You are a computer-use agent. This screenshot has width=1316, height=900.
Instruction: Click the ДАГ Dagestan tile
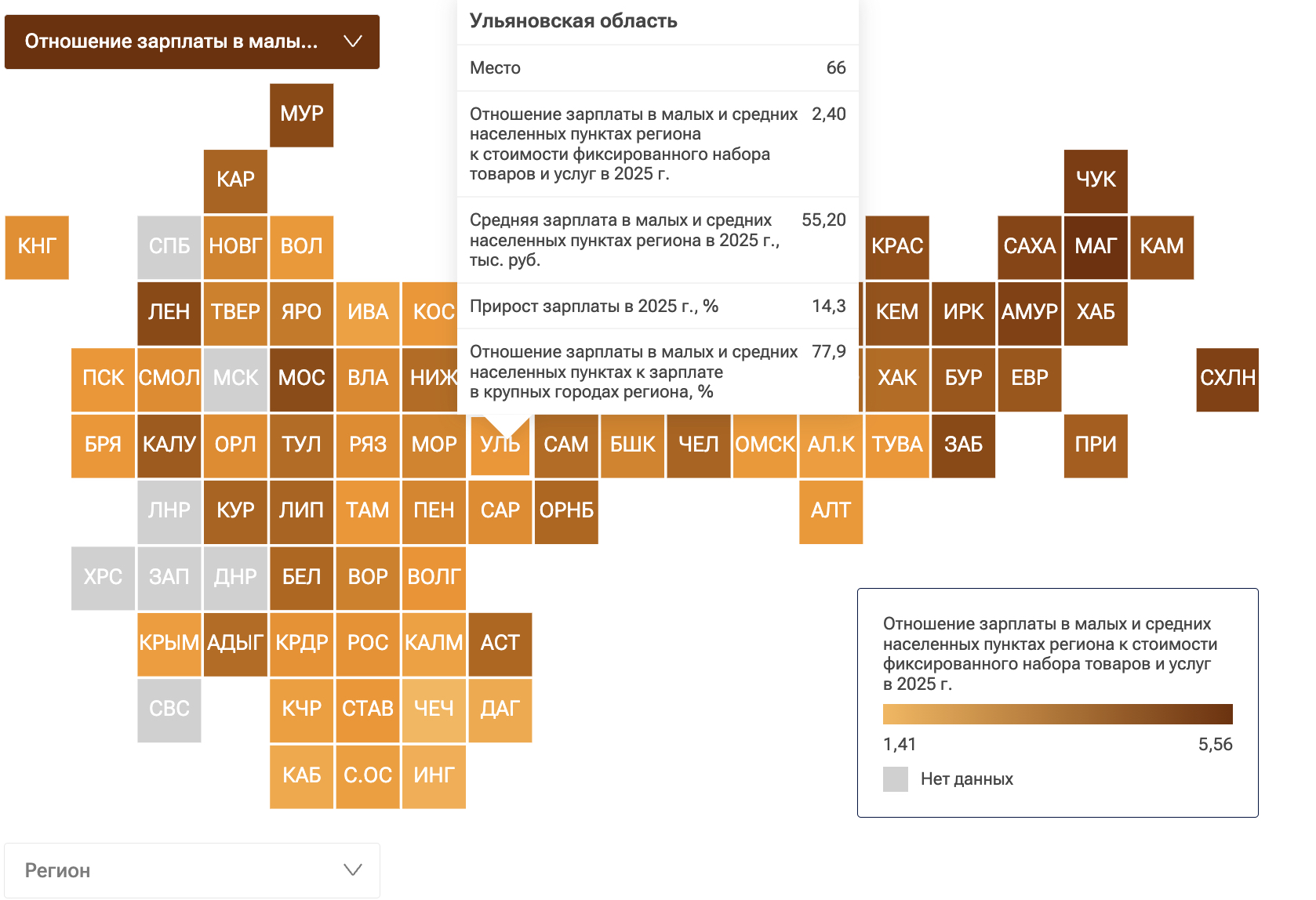pyautogui.click(x=500, y=709)
